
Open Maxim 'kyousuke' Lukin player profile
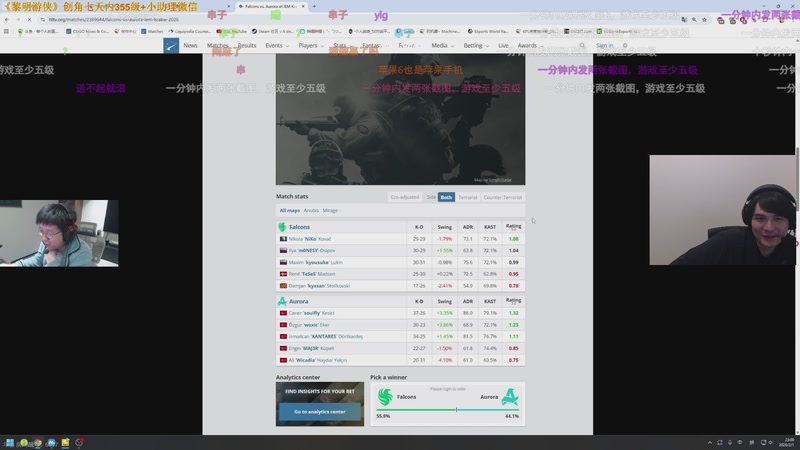315,262
